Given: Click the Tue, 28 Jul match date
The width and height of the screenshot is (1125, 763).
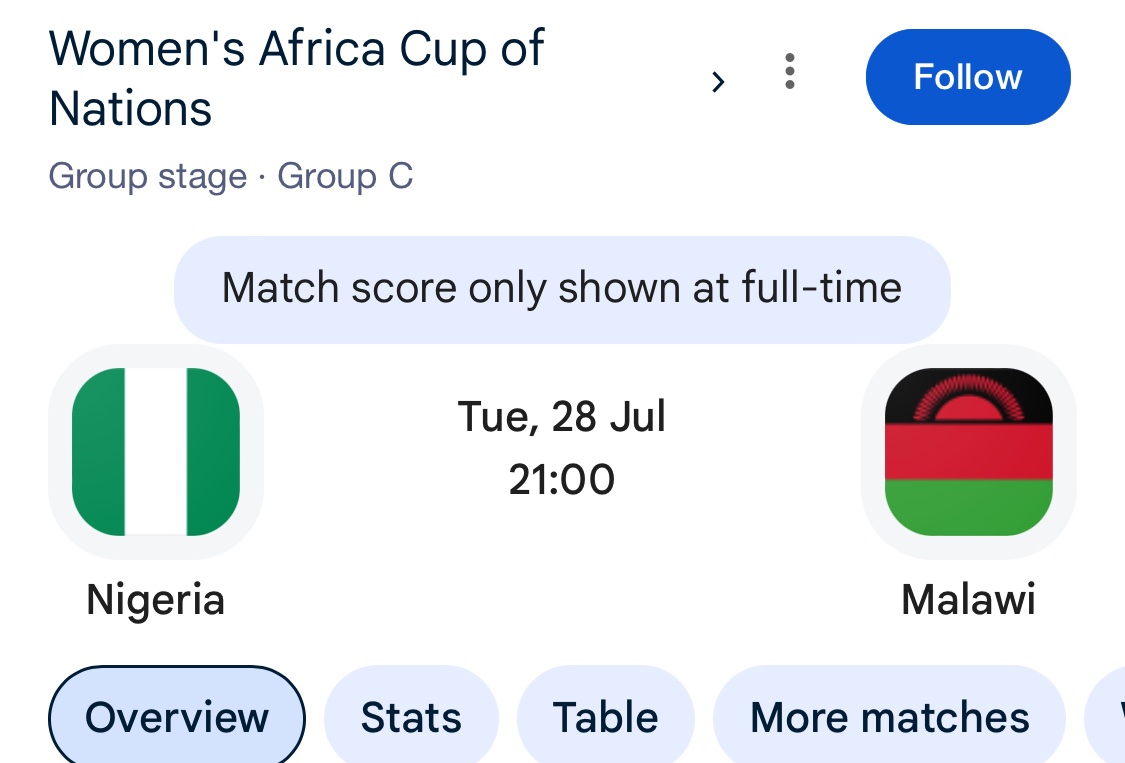Looking at the screenshot, I should pos(562,416).
